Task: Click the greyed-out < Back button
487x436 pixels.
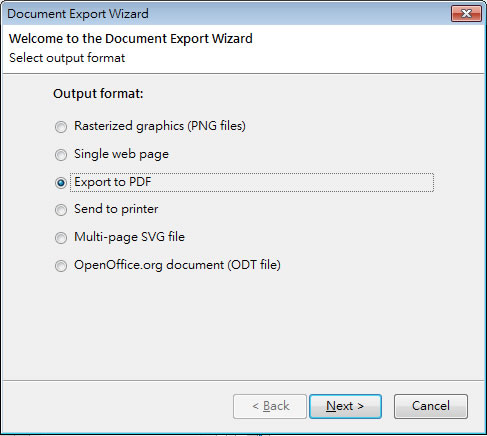Action: coord(270,406)
